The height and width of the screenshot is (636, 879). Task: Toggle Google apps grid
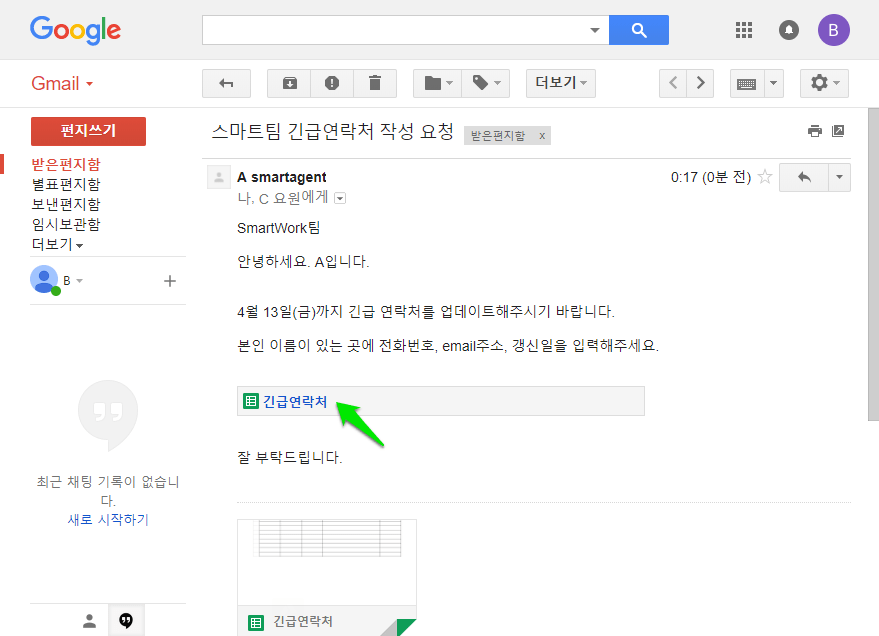pos(743,30)
